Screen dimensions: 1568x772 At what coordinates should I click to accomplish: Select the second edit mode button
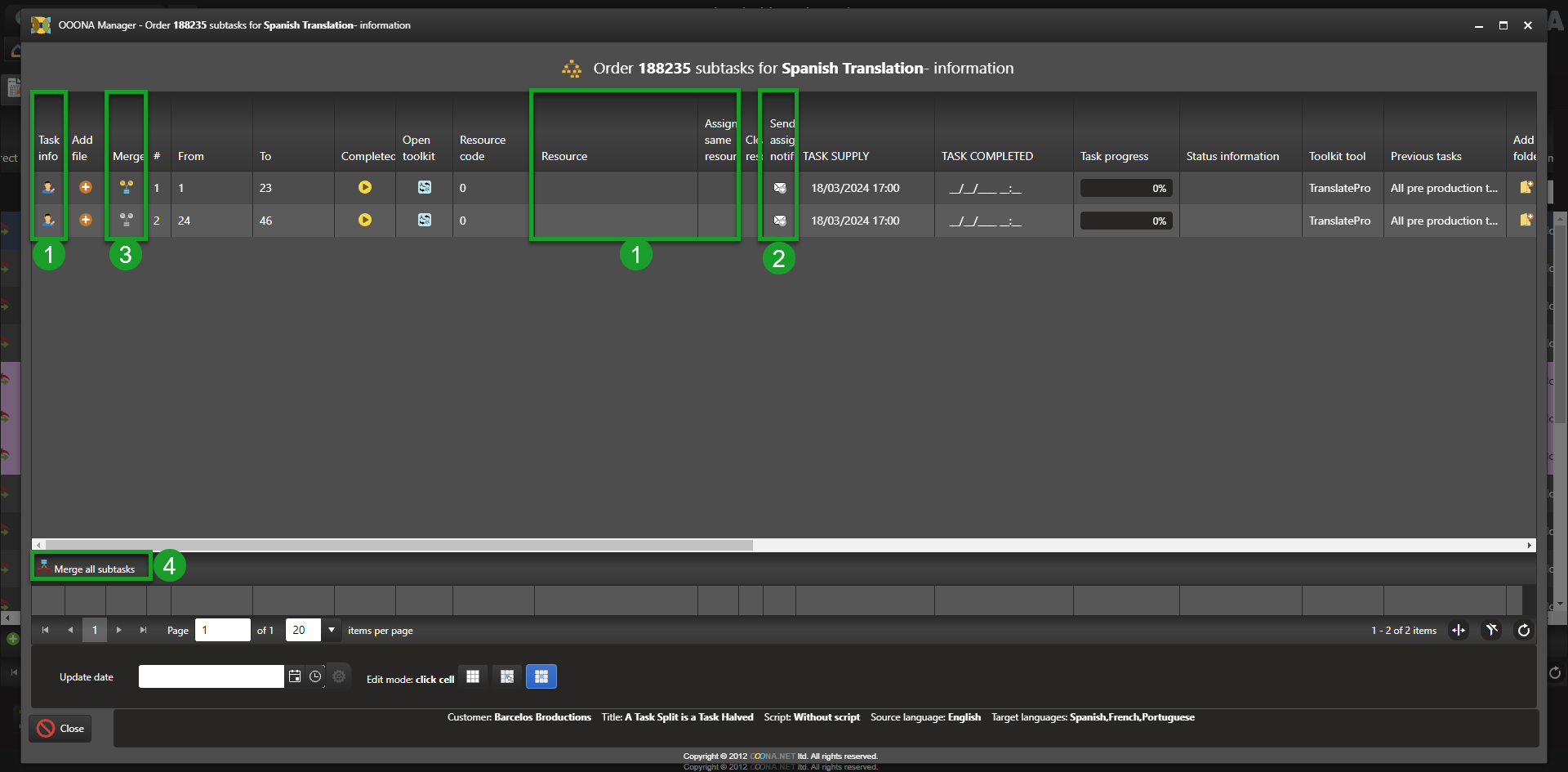coord(507,676)
